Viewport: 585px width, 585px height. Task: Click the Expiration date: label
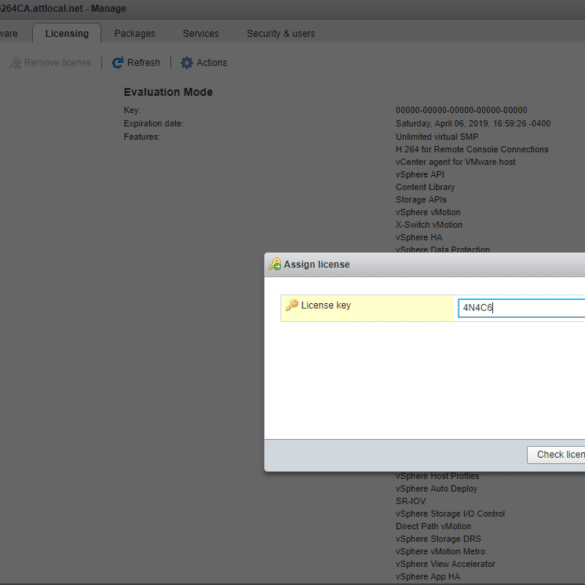153,123
